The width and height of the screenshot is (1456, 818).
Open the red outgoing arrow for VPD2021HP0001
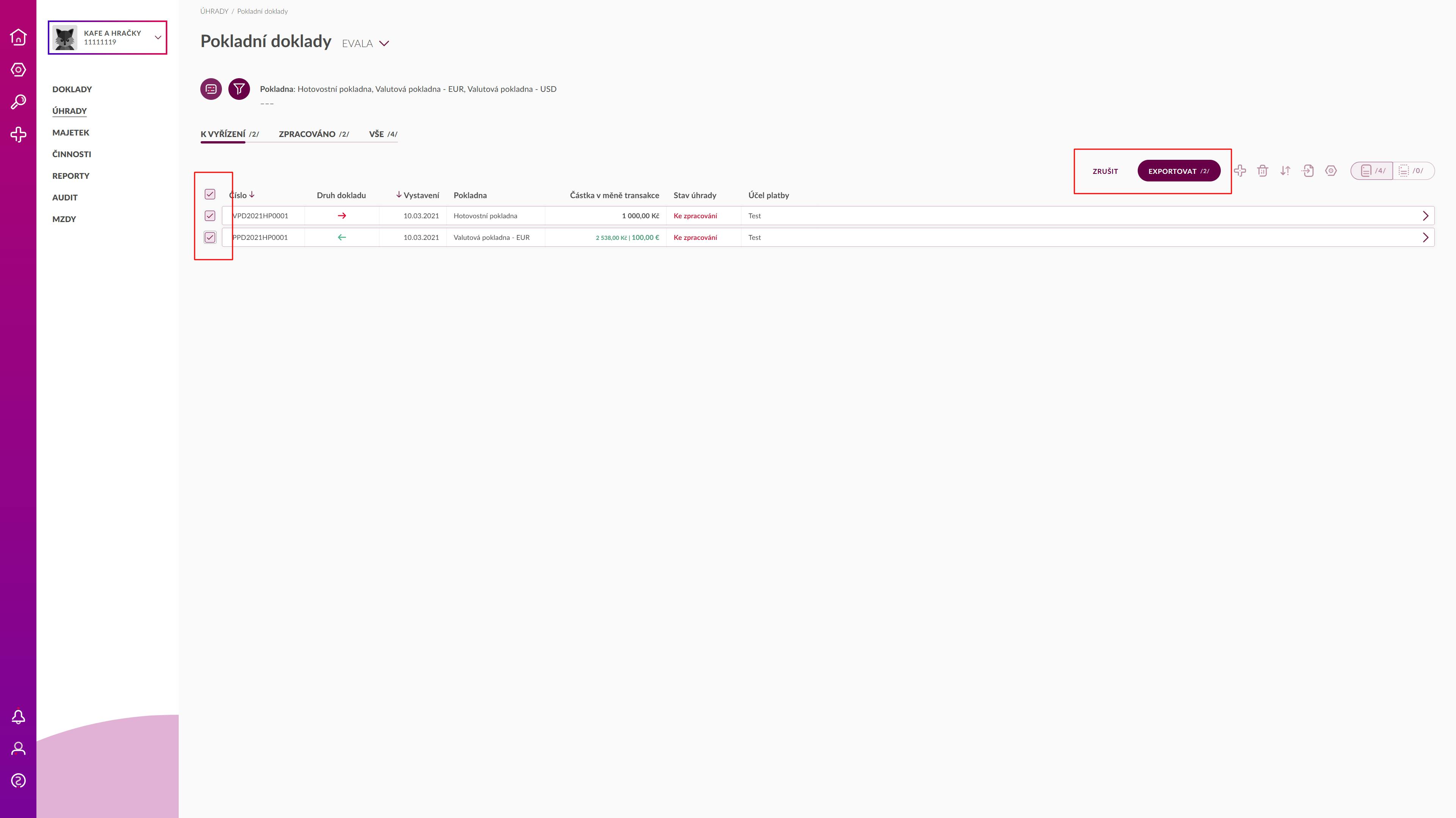click(x=341, y=216)
